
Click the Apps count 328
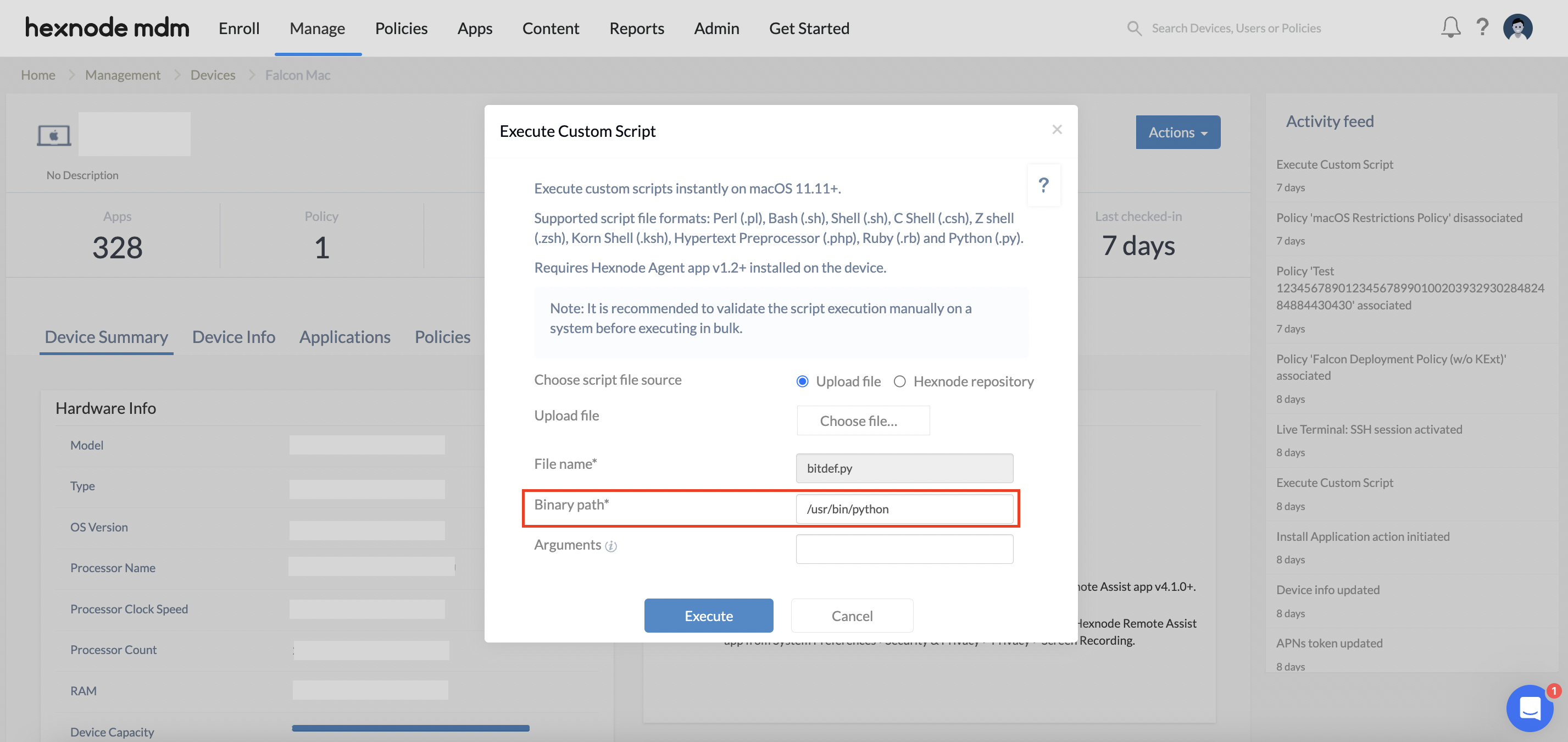[117, 247]
